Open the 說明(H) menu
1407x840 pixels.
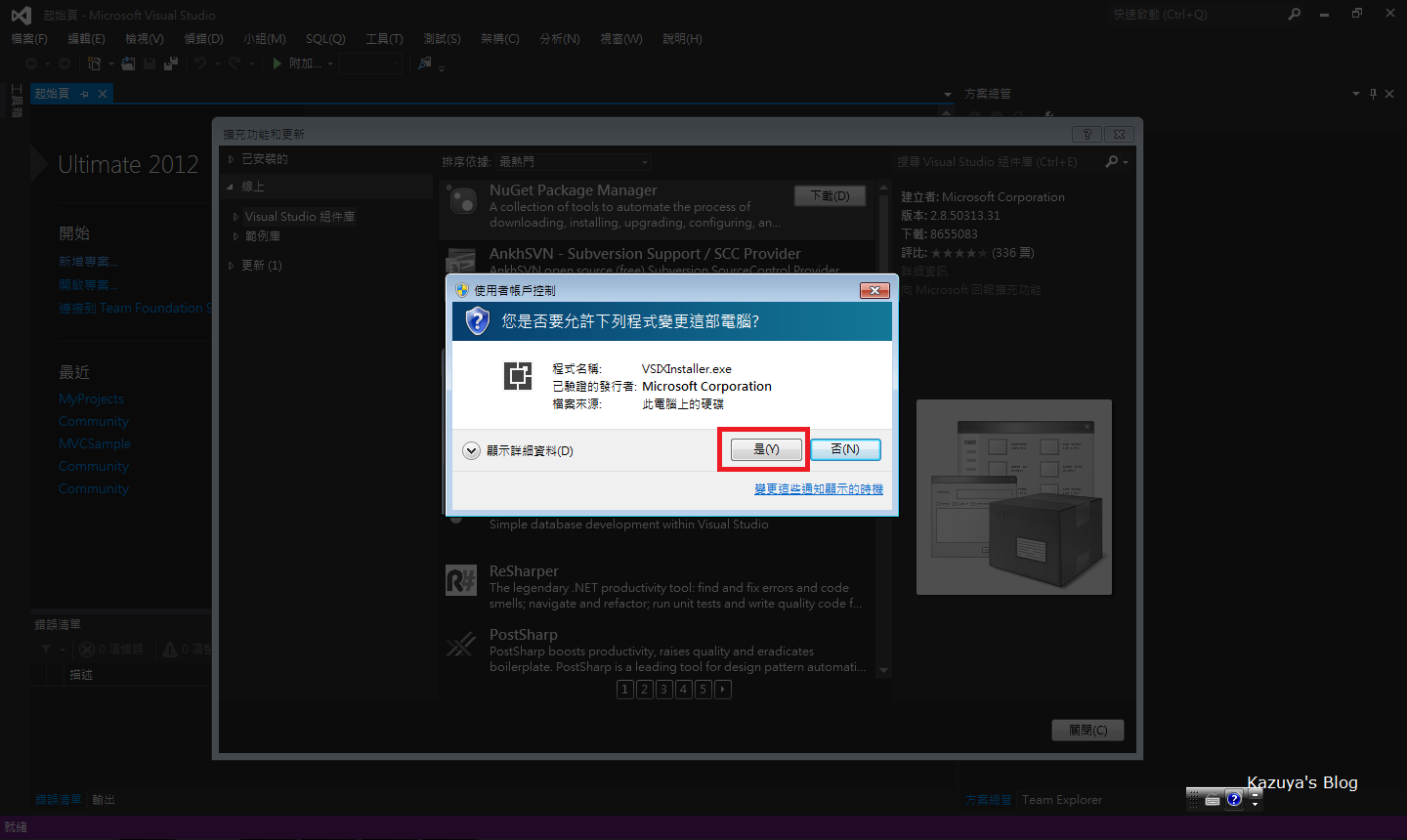(x=682, y=39)
